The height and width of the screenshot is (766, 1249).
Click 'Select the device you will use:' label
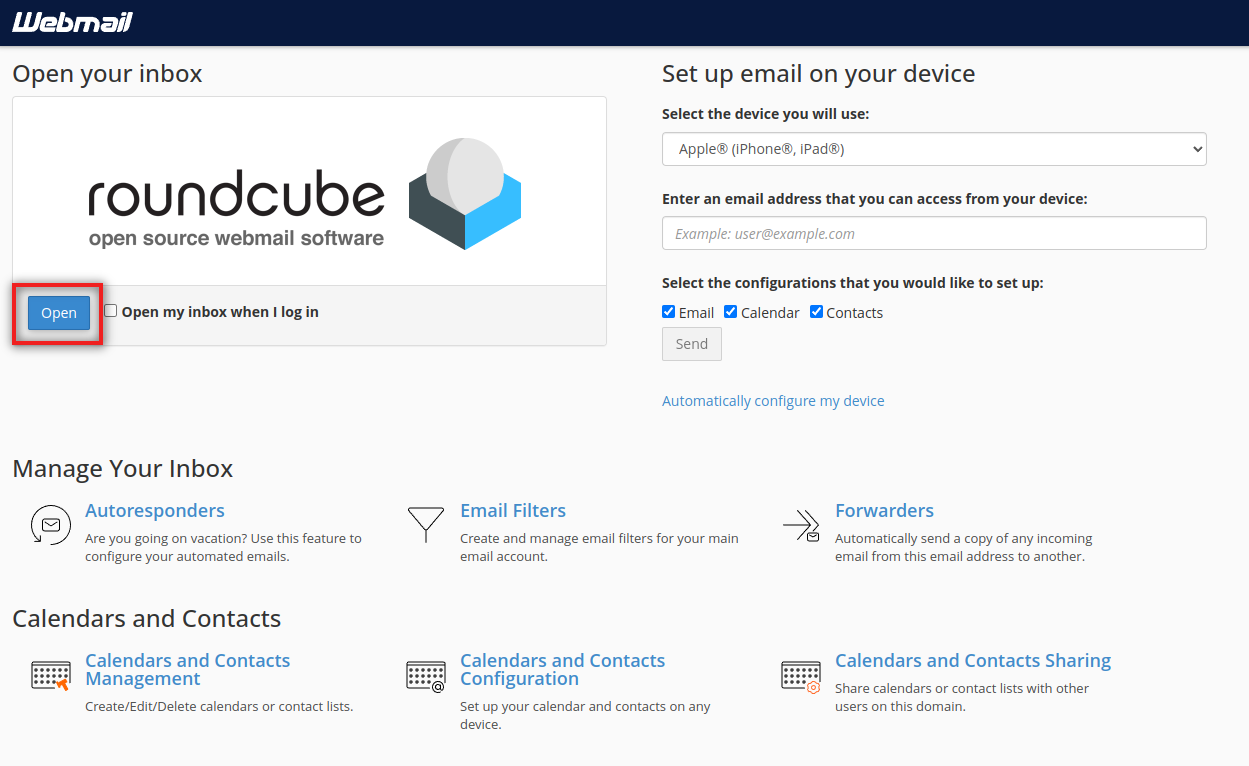point(766,114)
